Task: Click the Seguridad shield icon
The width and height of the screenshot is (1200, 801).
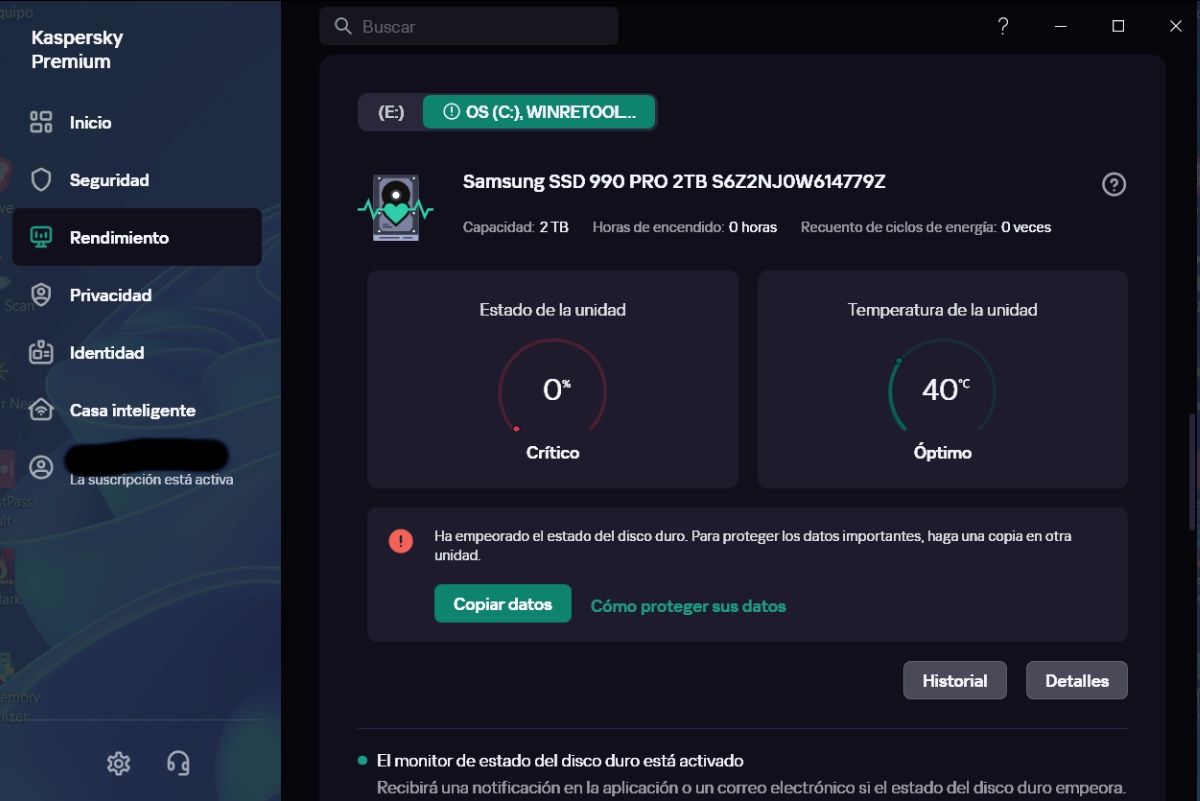Action: (41, 180)
